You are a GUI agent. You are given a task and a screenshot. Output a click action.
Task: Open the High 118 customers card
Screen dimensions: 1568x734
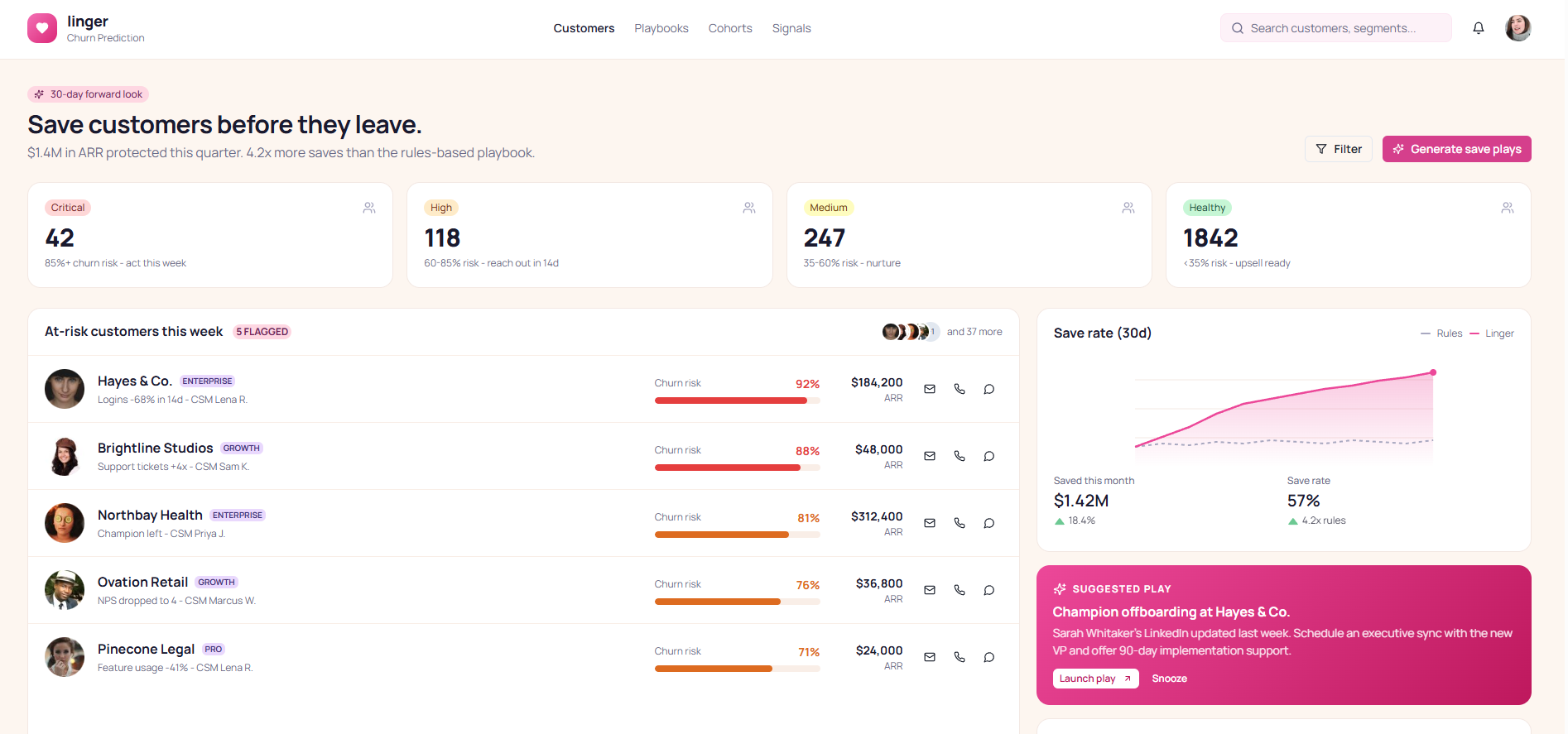click(589, 235)
